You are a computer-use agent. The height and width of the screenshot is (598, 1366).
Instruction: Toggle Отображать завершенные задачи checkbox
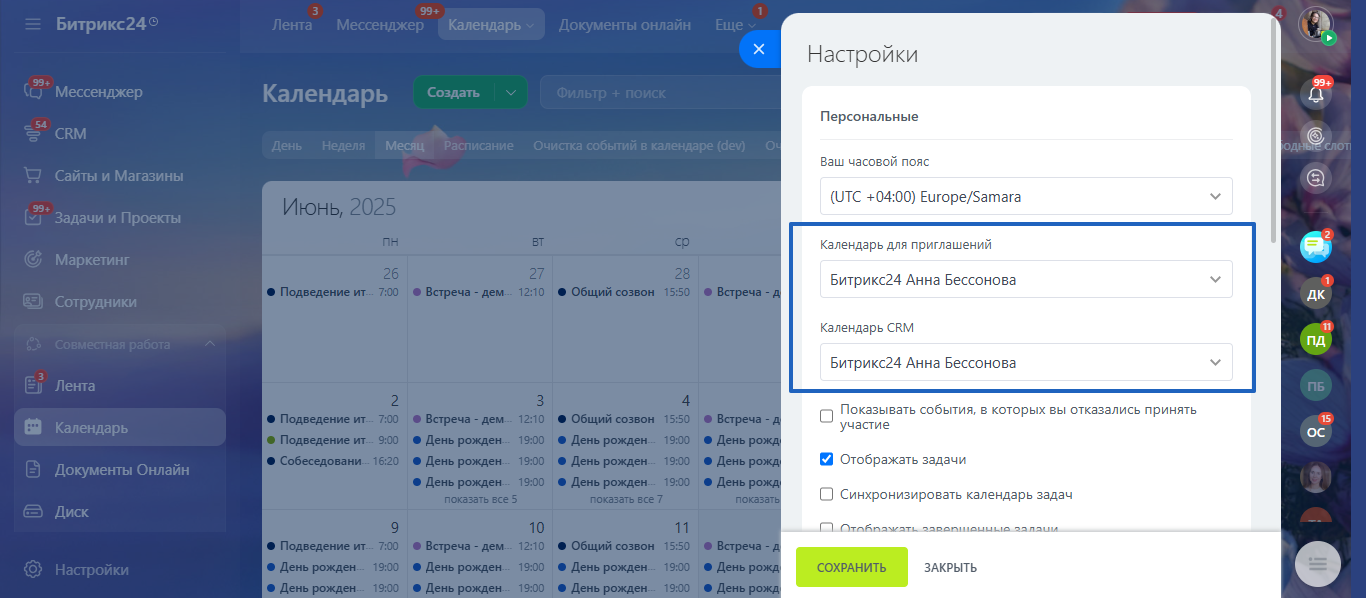pos(826,528)
